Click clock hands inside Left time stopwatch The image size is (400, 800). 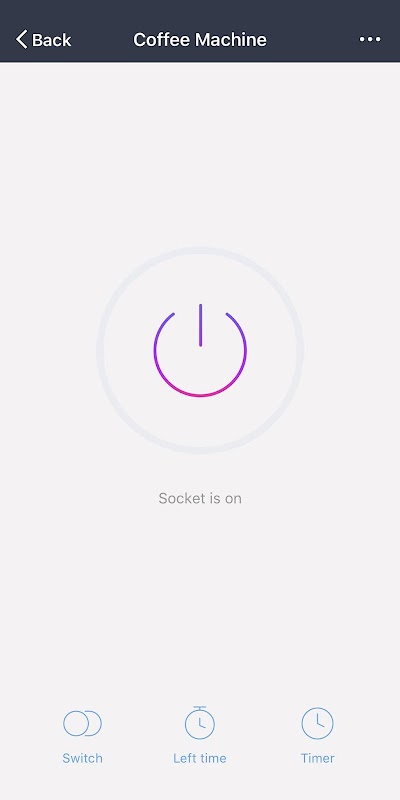[202, 723]
